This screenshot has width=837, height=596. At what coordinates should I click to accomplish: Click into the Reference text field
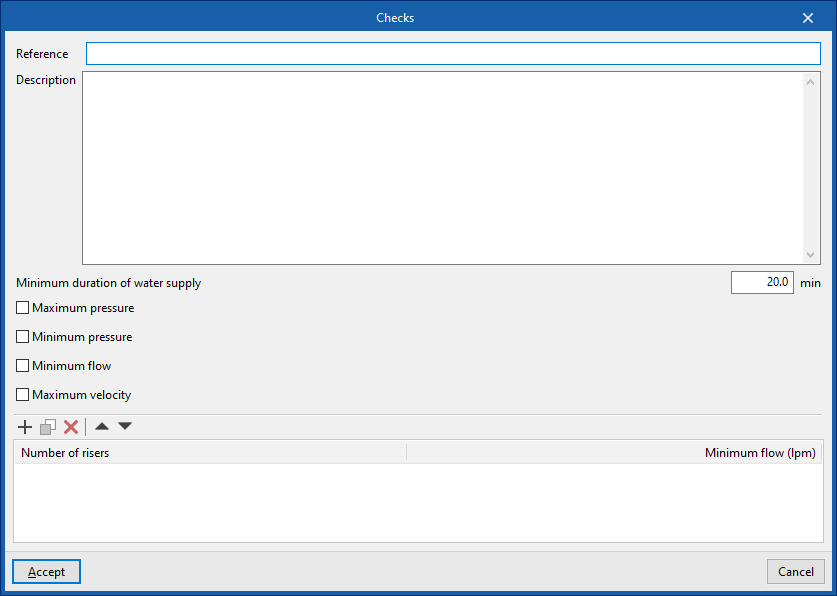(452, 54)
